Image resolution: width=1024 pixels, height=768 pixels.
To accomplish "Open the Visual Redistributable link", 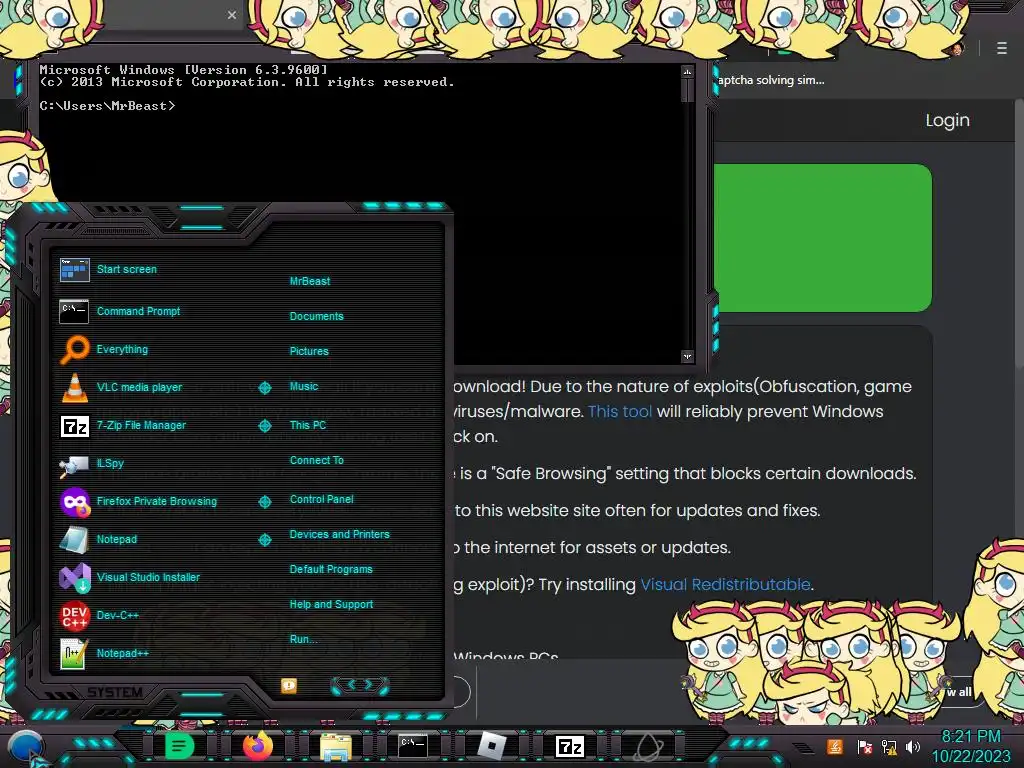I will [x=725, y=584].
